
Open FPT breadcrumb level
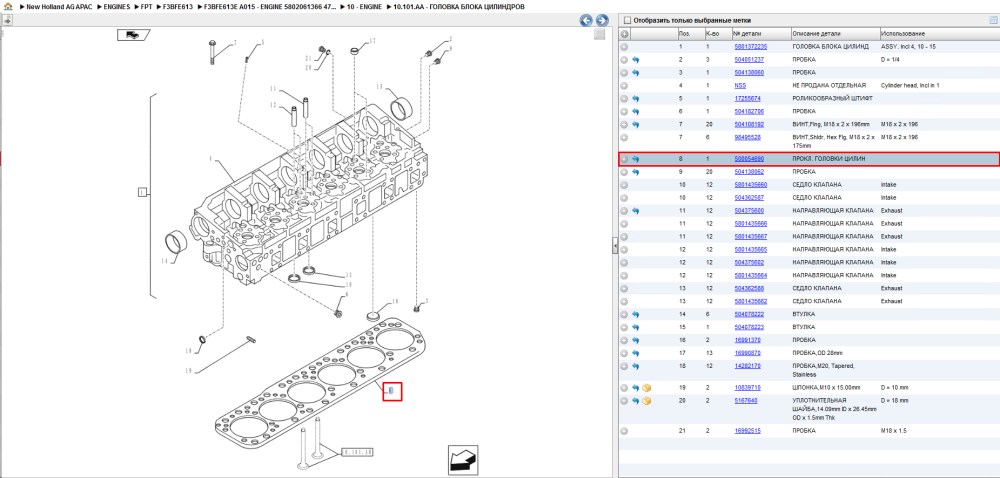(x=146, y=6)
